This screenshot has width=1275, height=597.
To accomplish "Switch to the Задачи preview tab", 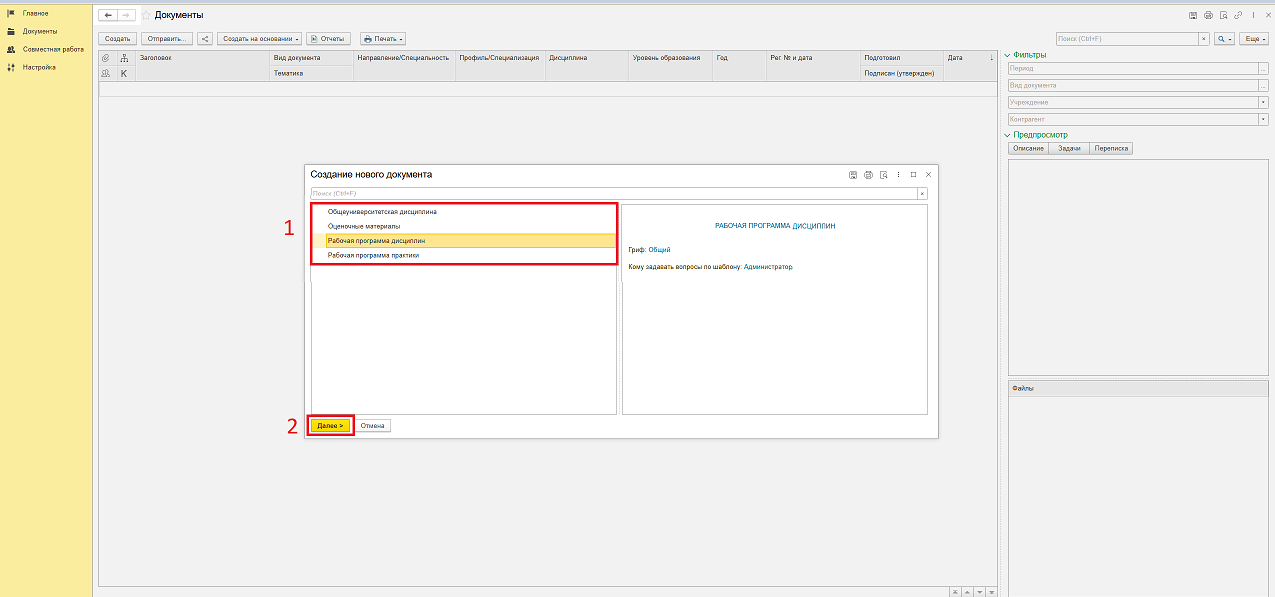I will (x=1069, y=148).
